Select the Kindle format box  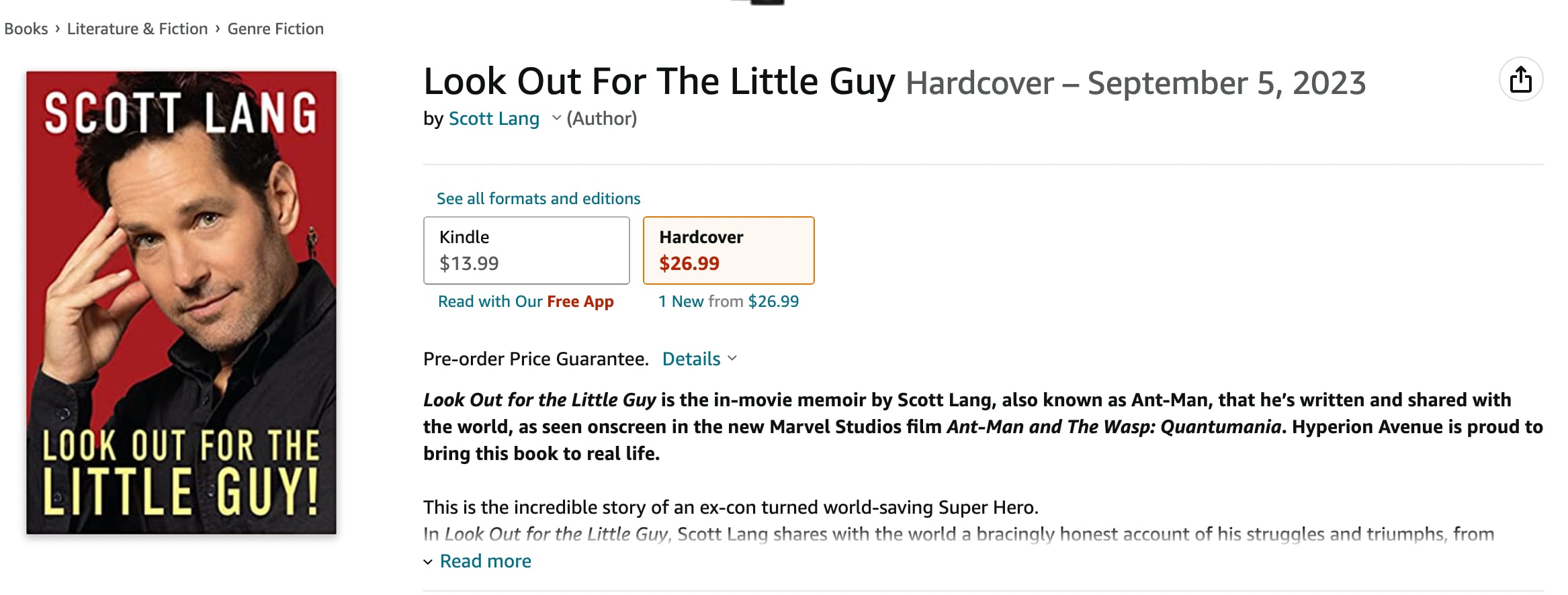click(526, 250)
